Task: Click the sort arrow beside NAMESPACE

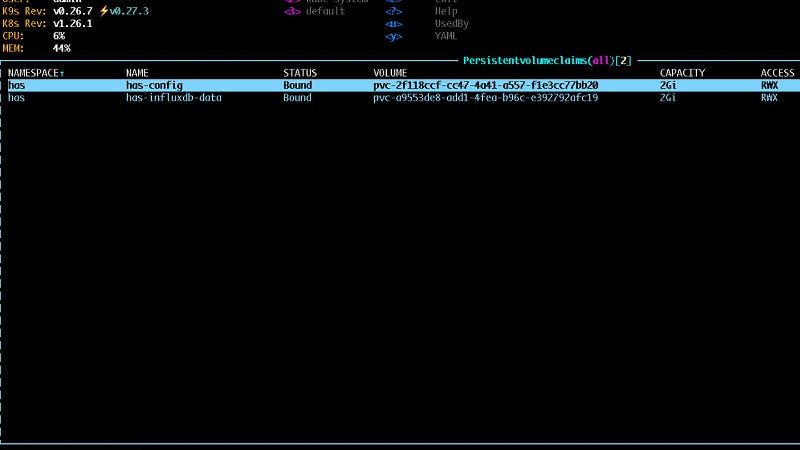Action: (62, 73)
